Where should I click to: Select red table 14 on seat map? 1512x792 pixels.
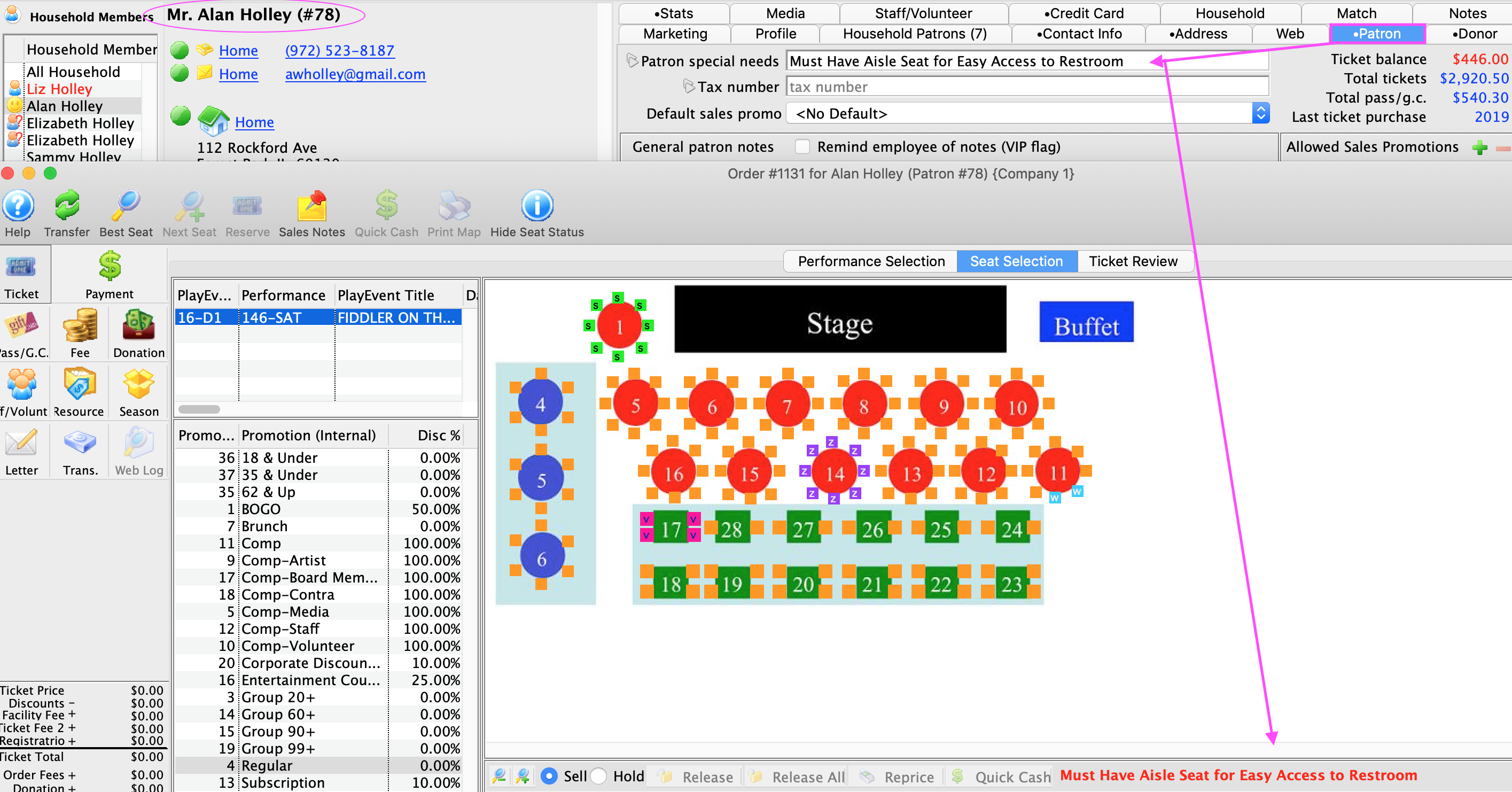833,472
